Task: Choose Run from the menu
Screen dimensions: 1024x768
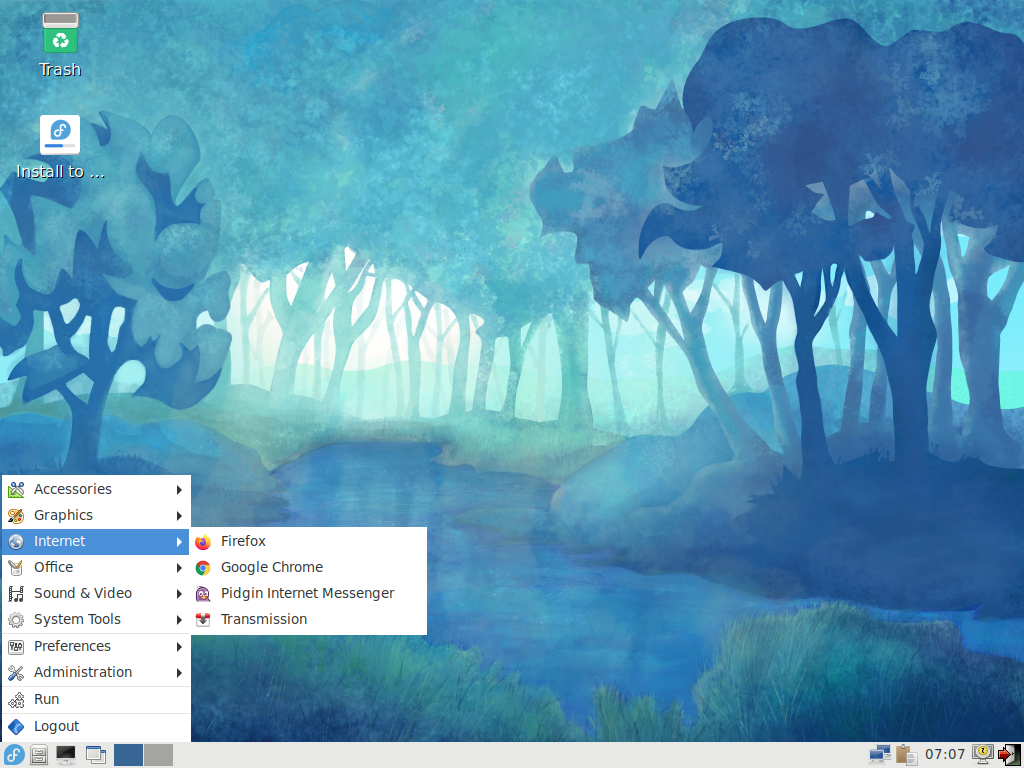Action: 96,699
